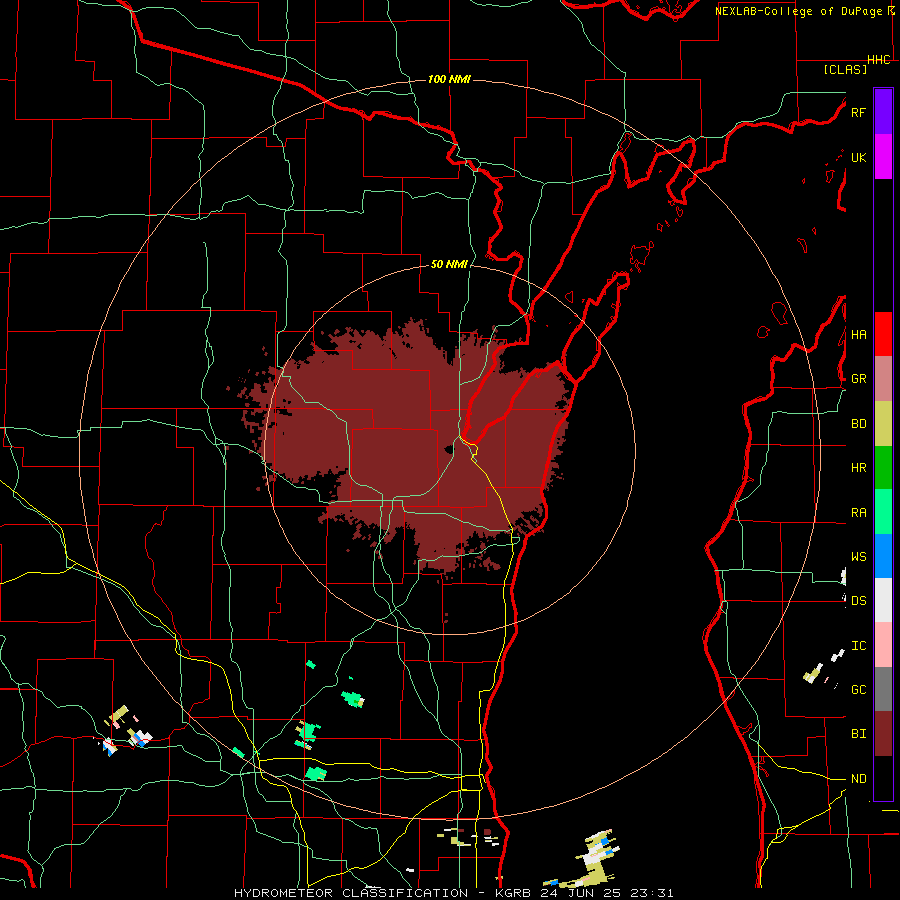
Task: Click the HR legend label
Action: point(858,468)
